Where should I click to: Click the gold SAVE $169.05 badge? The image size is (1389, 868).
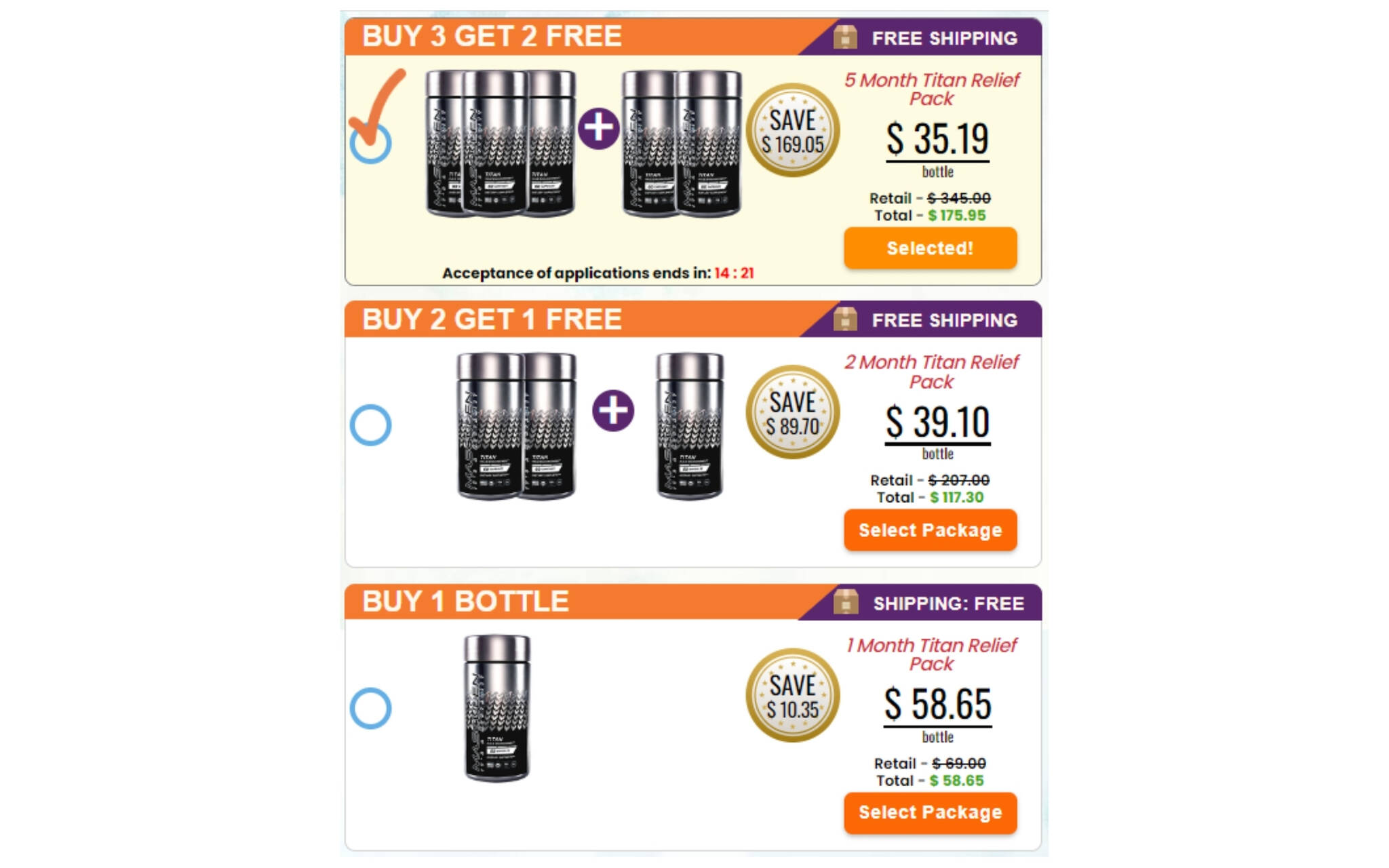tap(792, 131)
